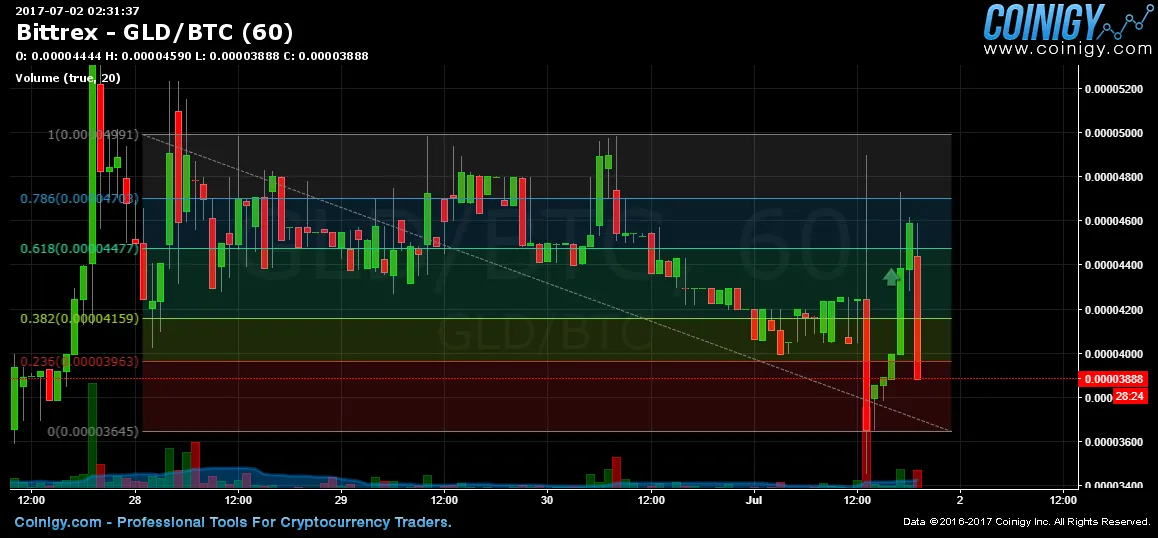Click the 0.00005200 price axis label
The height and width of the screenshot is (538, 1158).
[1114, 89]
